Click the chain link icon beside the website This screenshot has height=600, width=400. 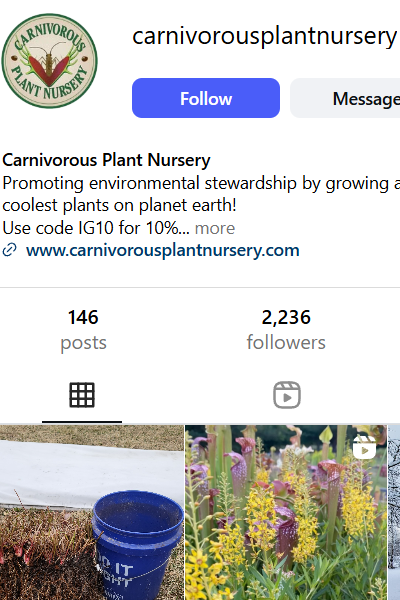[x=10, y=250]
